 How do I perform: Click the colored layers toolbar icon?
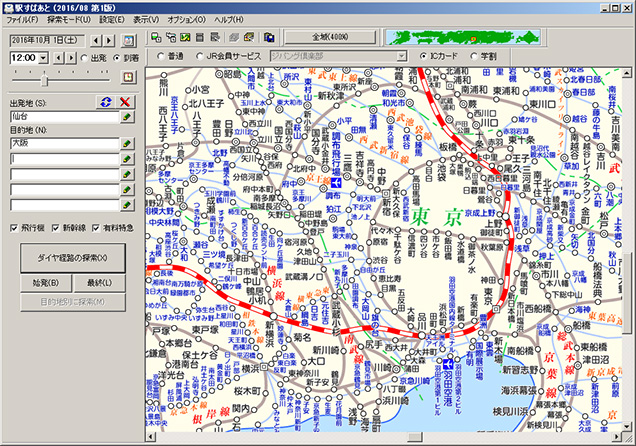coord(249,37)
